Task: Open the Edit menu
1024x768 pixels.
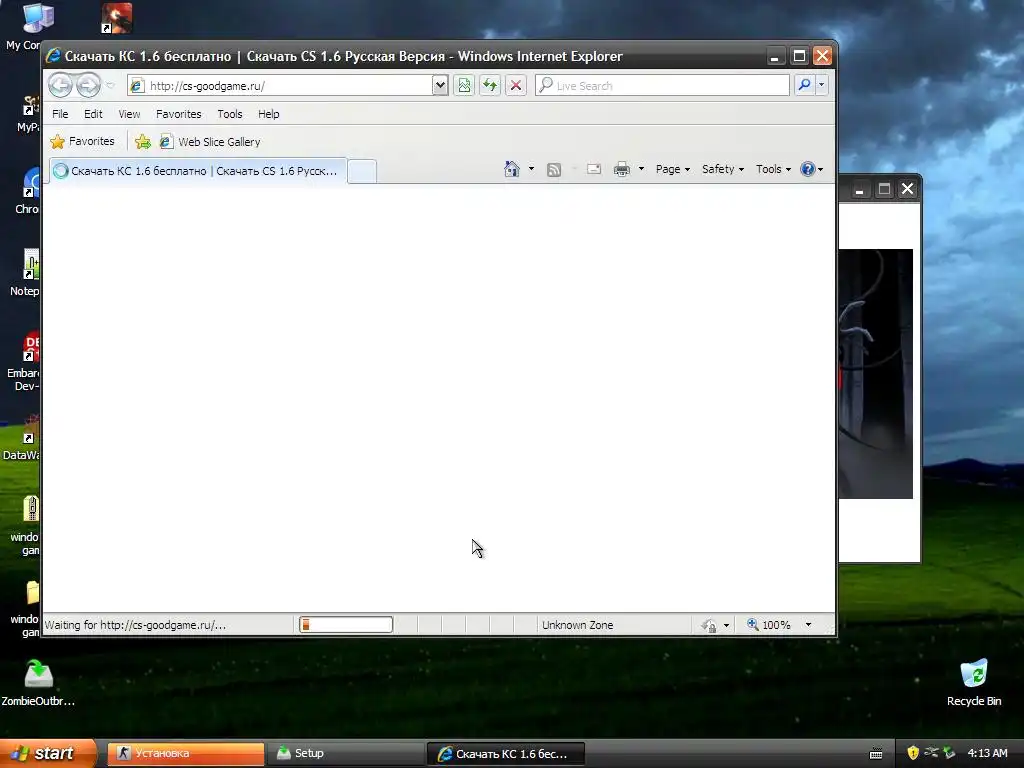Action: point(93,114)
